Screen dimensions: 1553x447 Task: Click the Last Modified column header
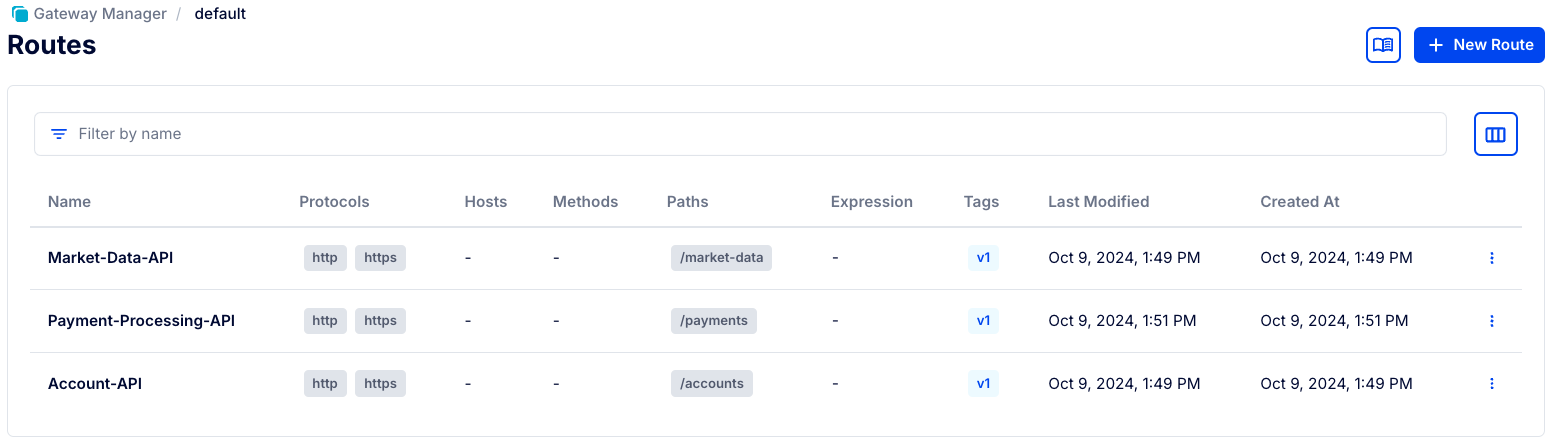click(1098, 202)
